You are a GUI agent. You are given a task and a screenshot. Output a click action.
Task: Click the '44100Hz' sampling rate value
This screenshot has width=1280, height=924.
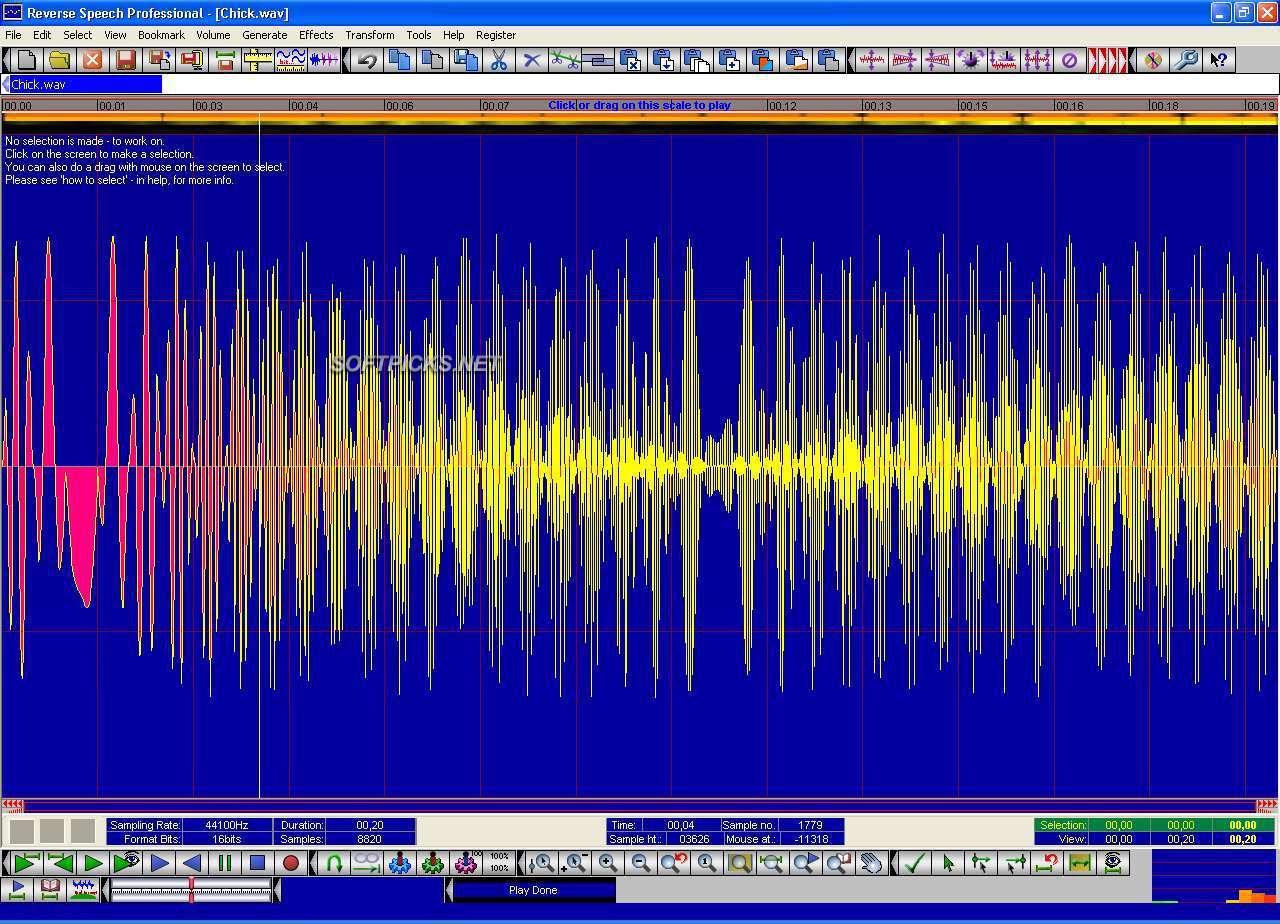point(226,825)
